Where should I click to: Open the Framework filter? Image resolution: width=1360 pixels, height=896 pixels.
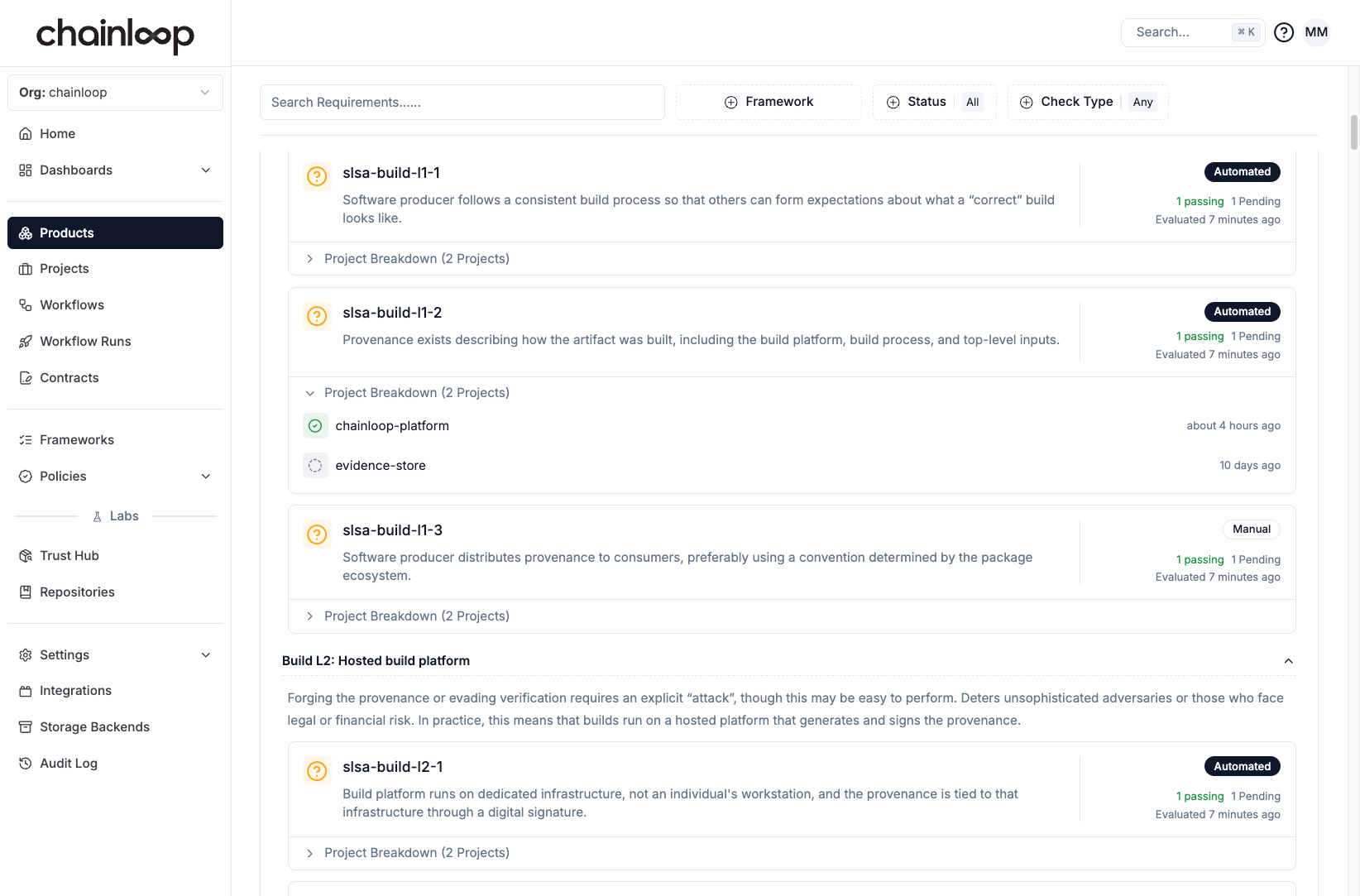point(769,102)
